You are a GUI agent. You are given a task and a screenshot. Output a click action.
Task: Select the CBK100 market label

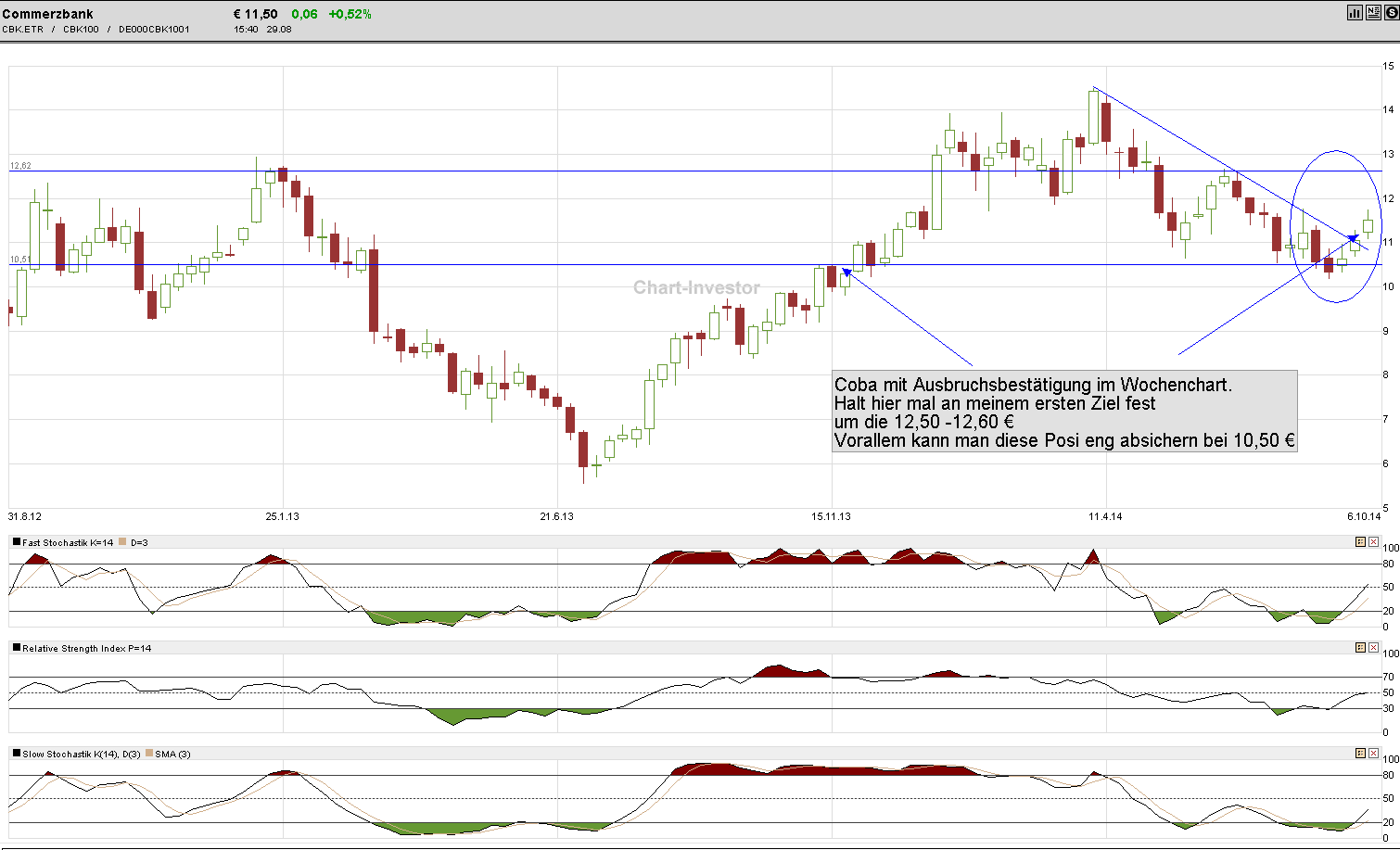click(x=81, y=29)
